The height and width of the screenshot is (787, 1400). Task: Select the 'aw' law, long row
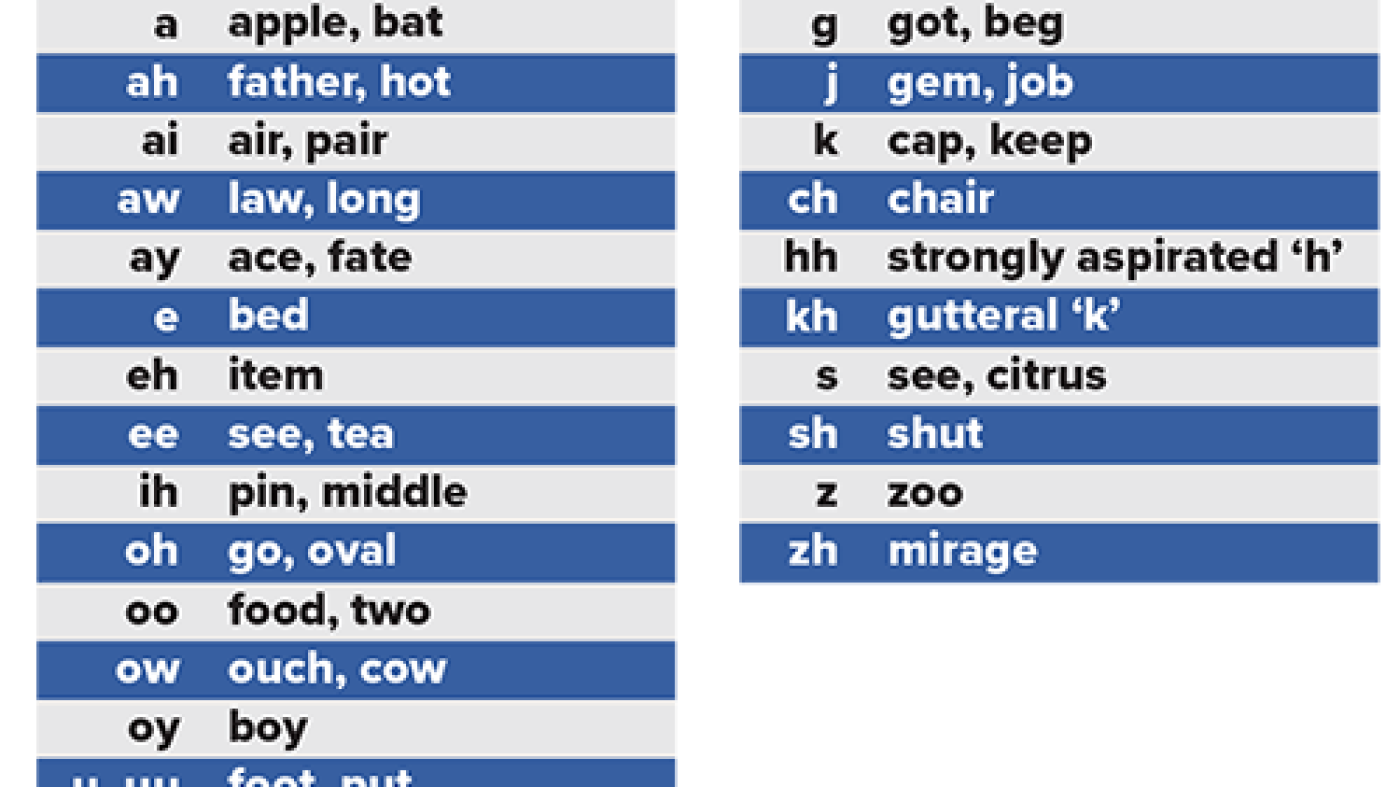pos(356,200)
